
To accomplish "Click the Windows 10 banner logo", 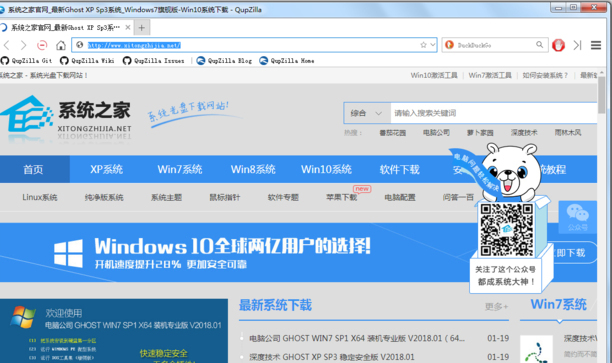I will 68,253.
